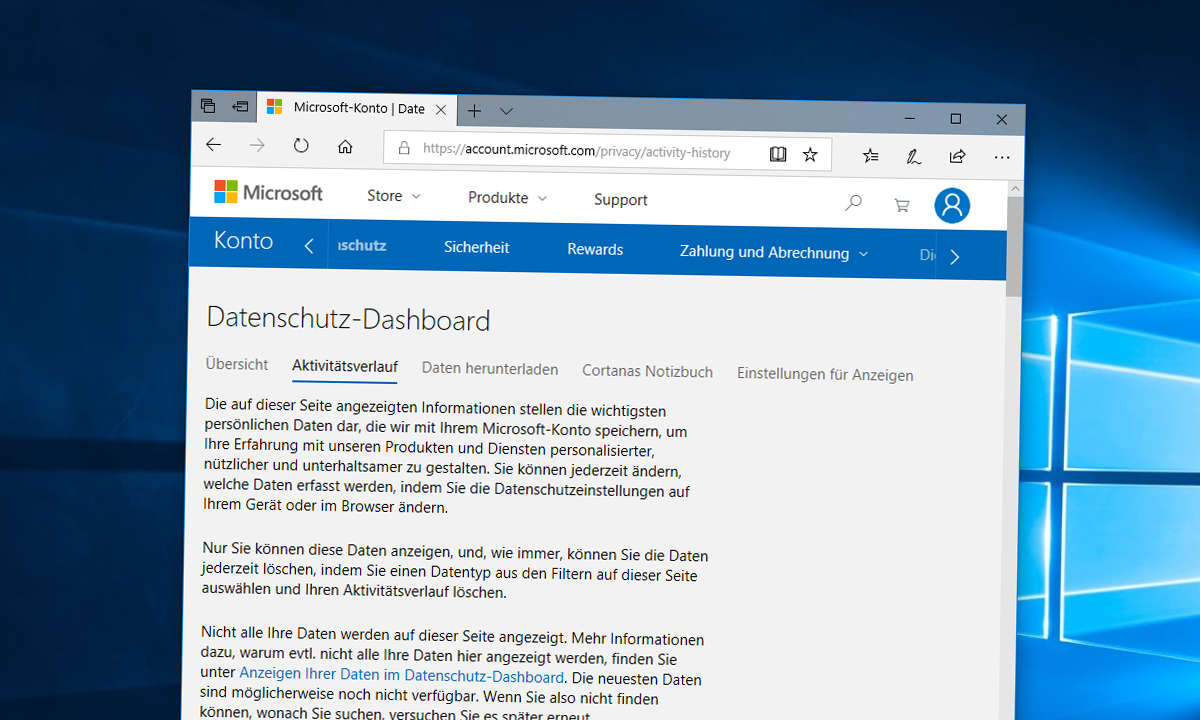The image size is (1200, 720).
Task: Go back with the browser back arrow
Action: click(213, 145)
